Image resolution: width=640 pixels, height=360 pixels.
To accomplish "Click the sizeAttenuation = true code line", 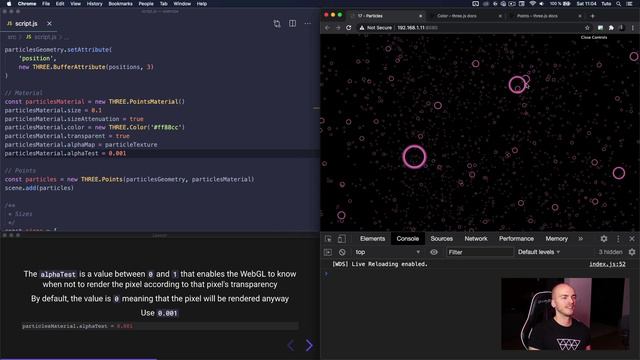I will (74, 119).
